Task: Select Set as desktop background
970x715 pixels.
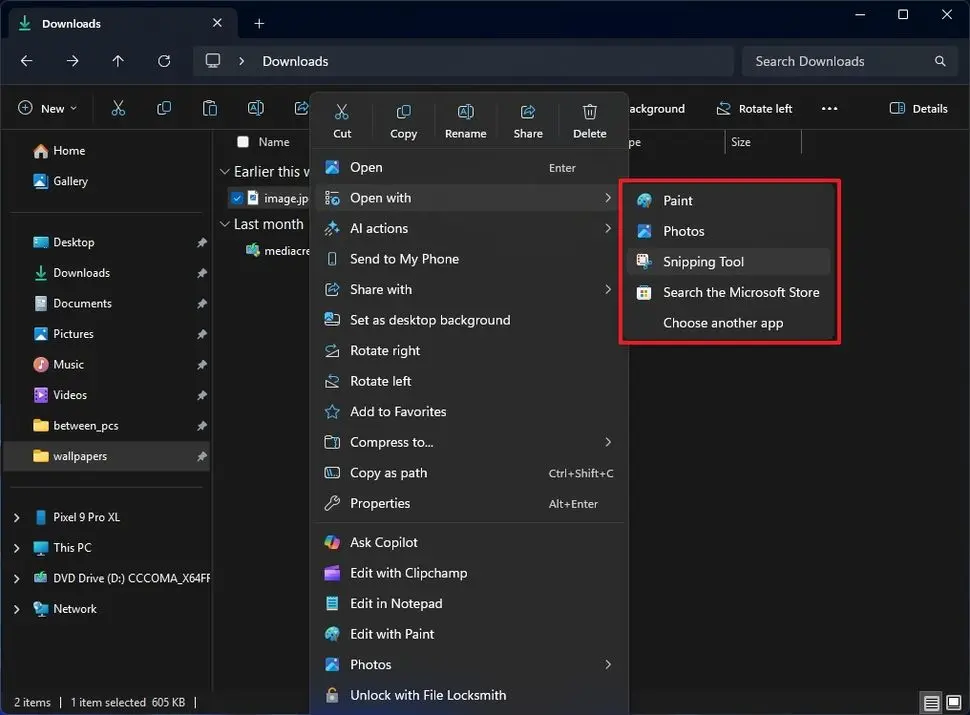Action: [430, 320]
